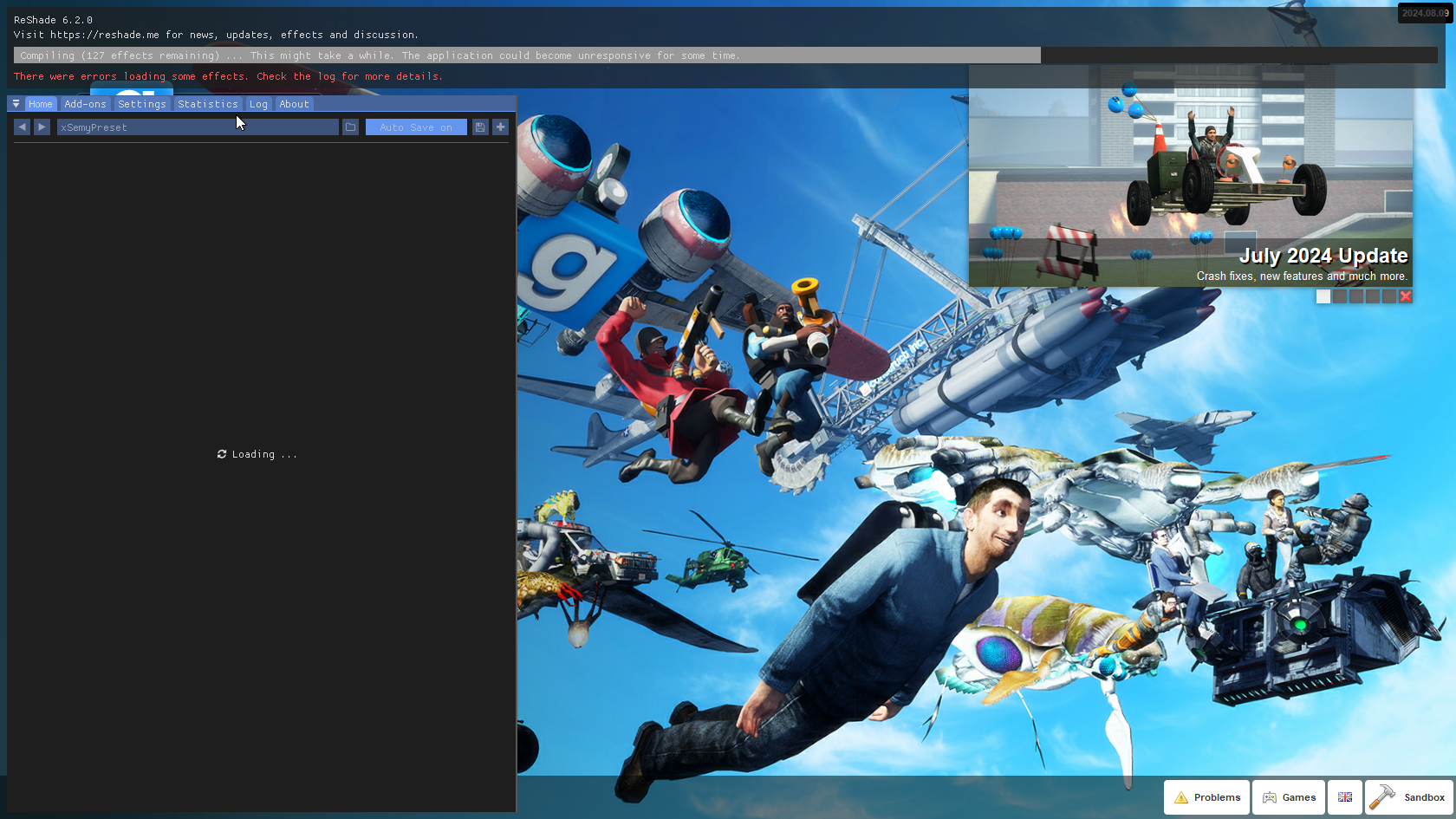The width and height of the screenshot is (1456, 819).
Task: Click the xSemyPreset preset name field
Action: pyautogui.click(x=198, y=127)
